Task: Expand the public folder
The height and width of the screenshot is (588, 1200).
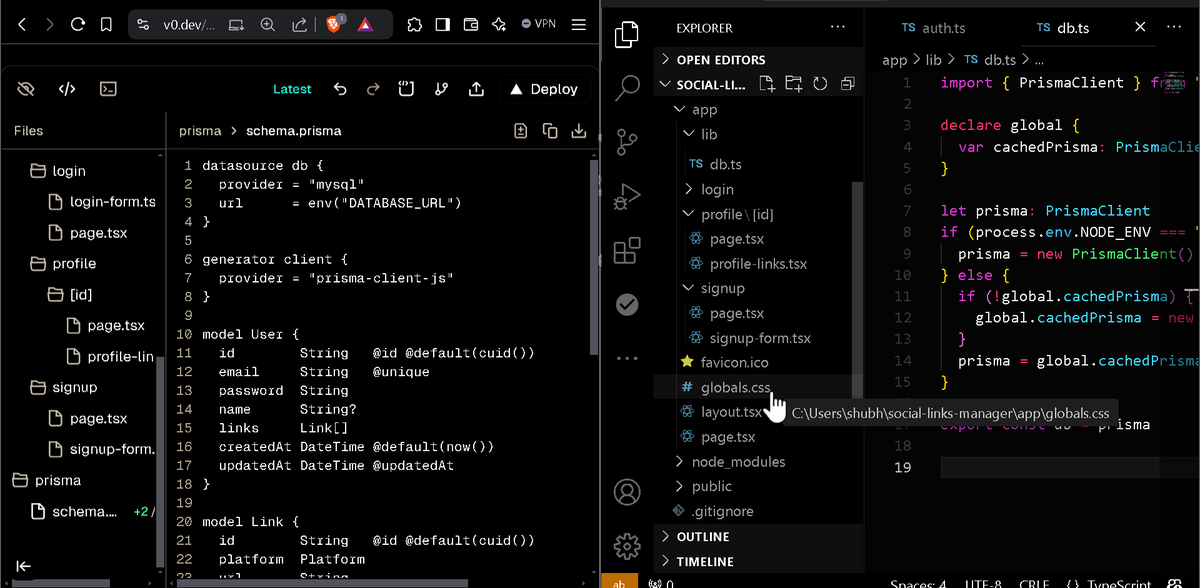Action: point(711,486)
